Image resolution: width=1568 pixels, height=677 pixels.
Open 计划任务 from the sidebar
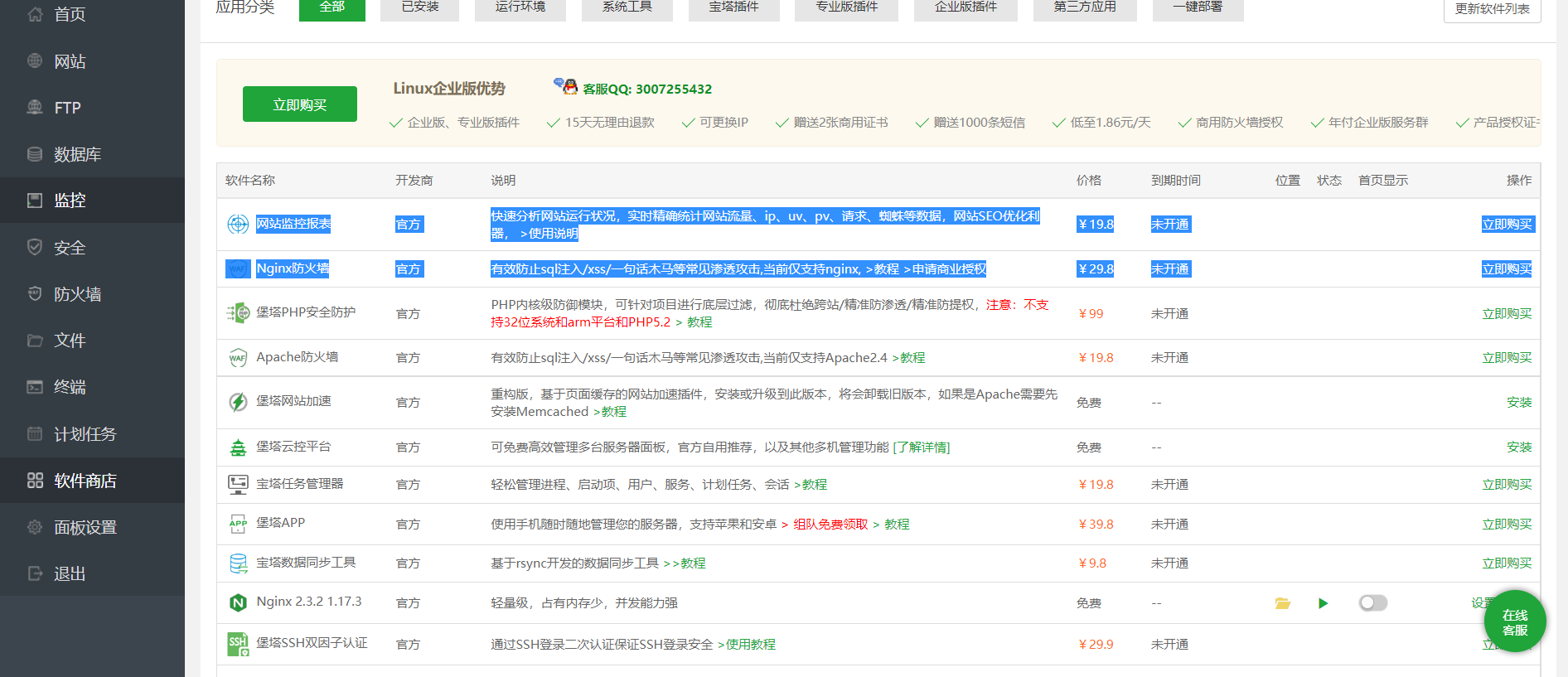point(85,434)
